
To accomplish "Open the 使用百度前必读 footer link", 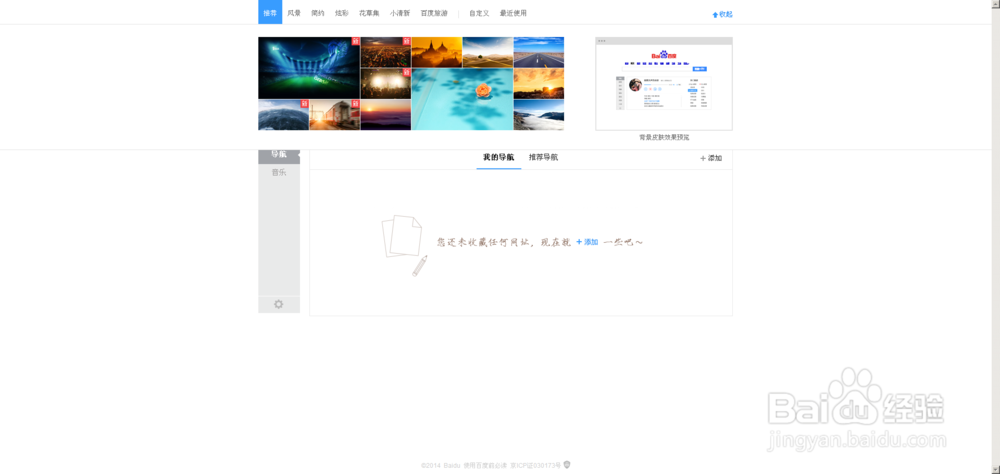I will point(485,466).
